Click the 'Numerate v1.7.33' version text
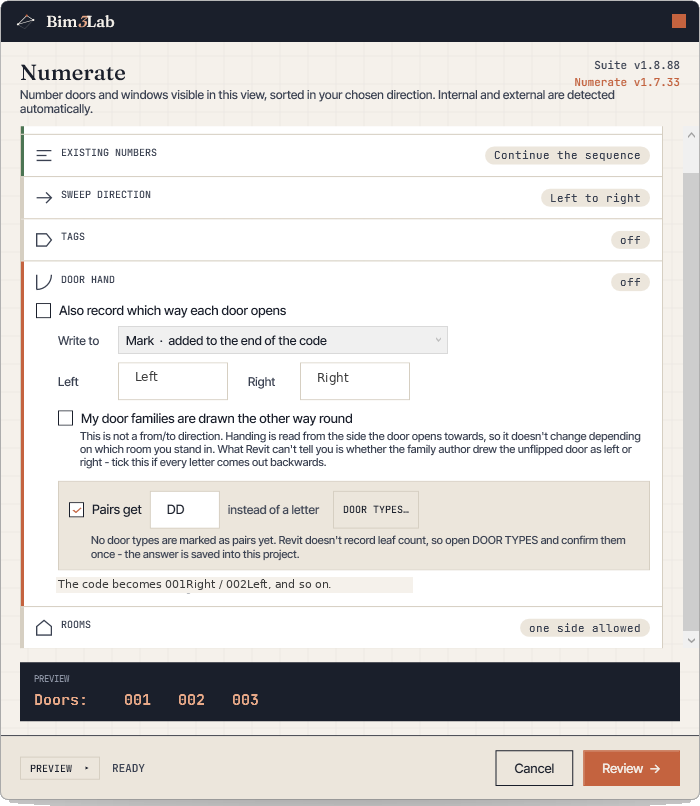 click(627, 82)
